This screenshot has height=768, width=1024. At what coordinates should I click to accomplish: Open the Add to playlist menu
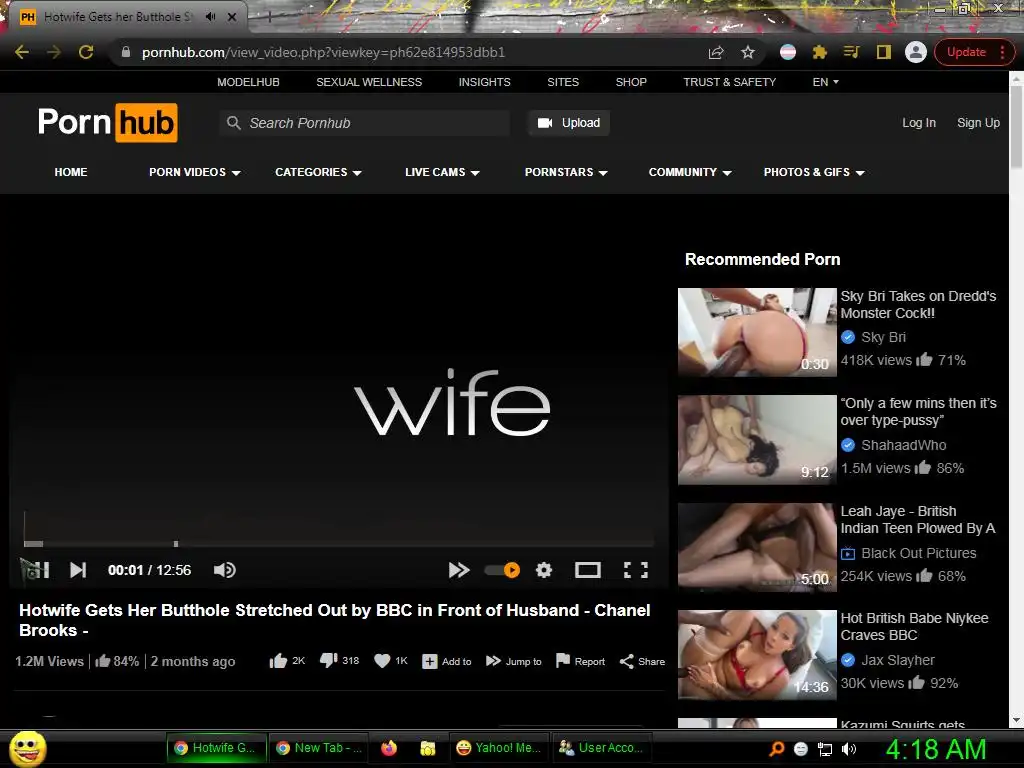(x=447, y=662)
